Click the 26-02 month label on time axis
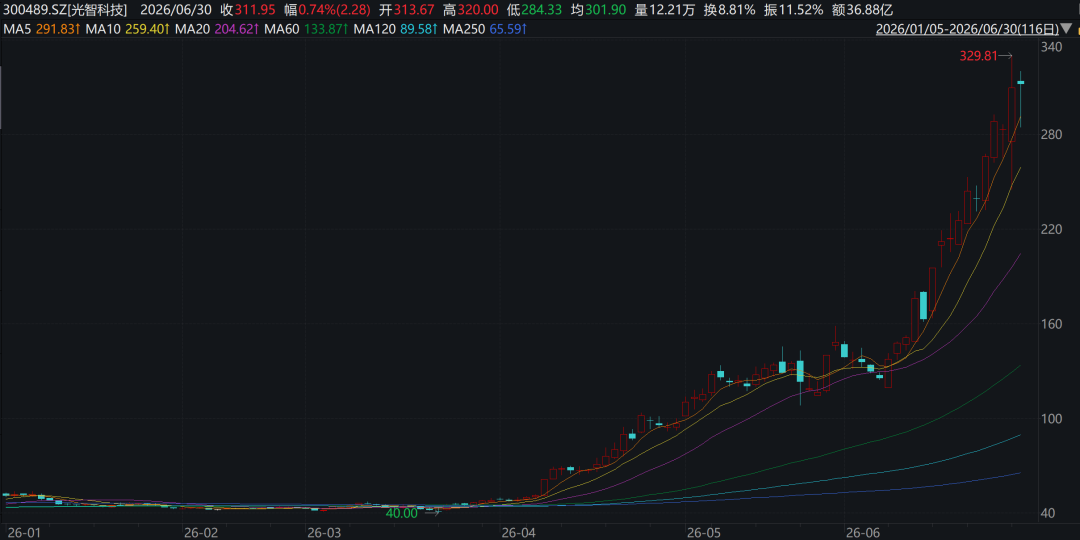This screenshot has height=540, width=1080. (200, 532)
